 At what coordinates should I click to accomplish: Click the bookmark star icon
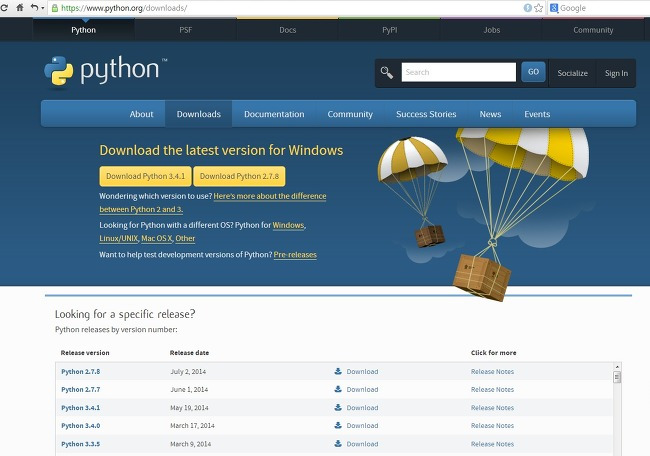click(x=538, y=8)
